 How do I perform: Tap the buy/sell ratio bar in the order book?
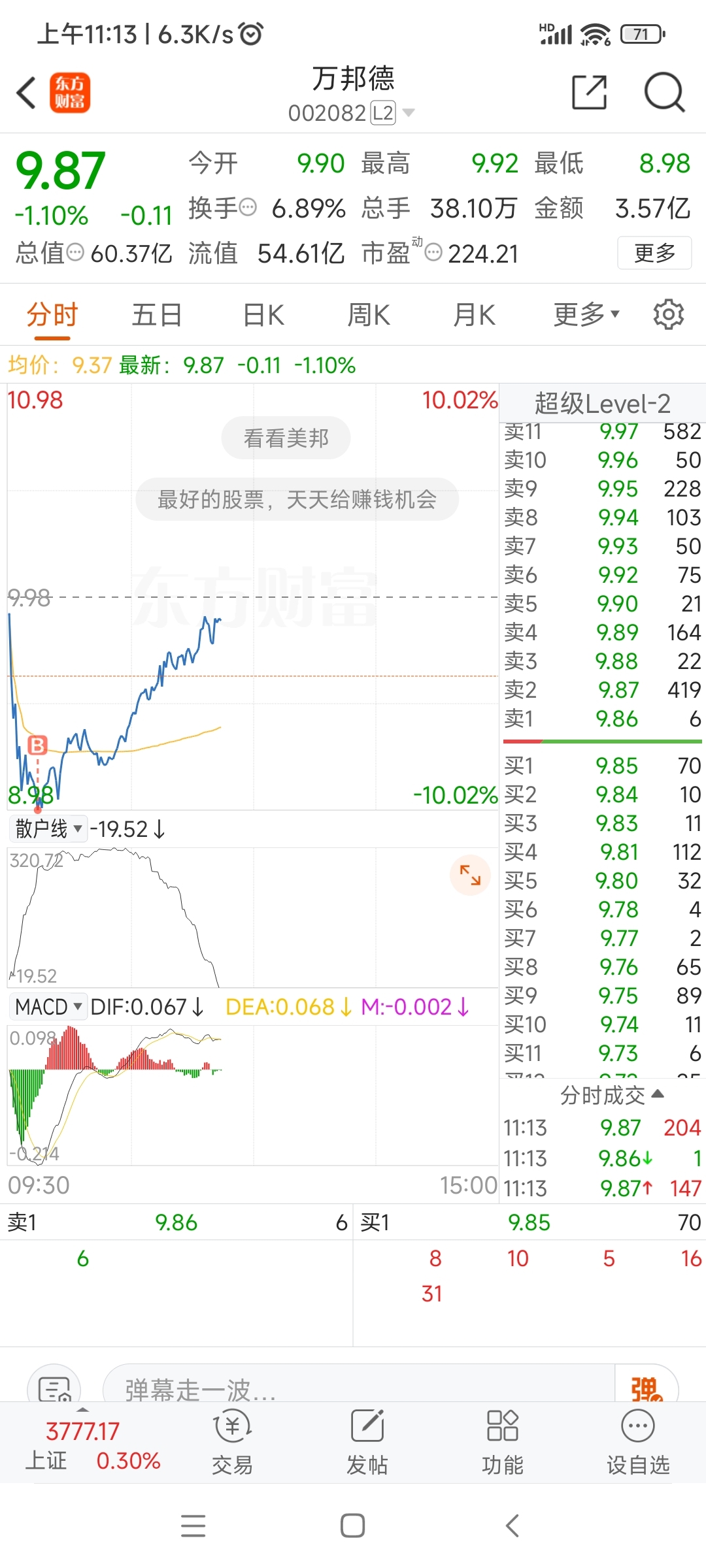pyautogui.click(x=602, y=742)
